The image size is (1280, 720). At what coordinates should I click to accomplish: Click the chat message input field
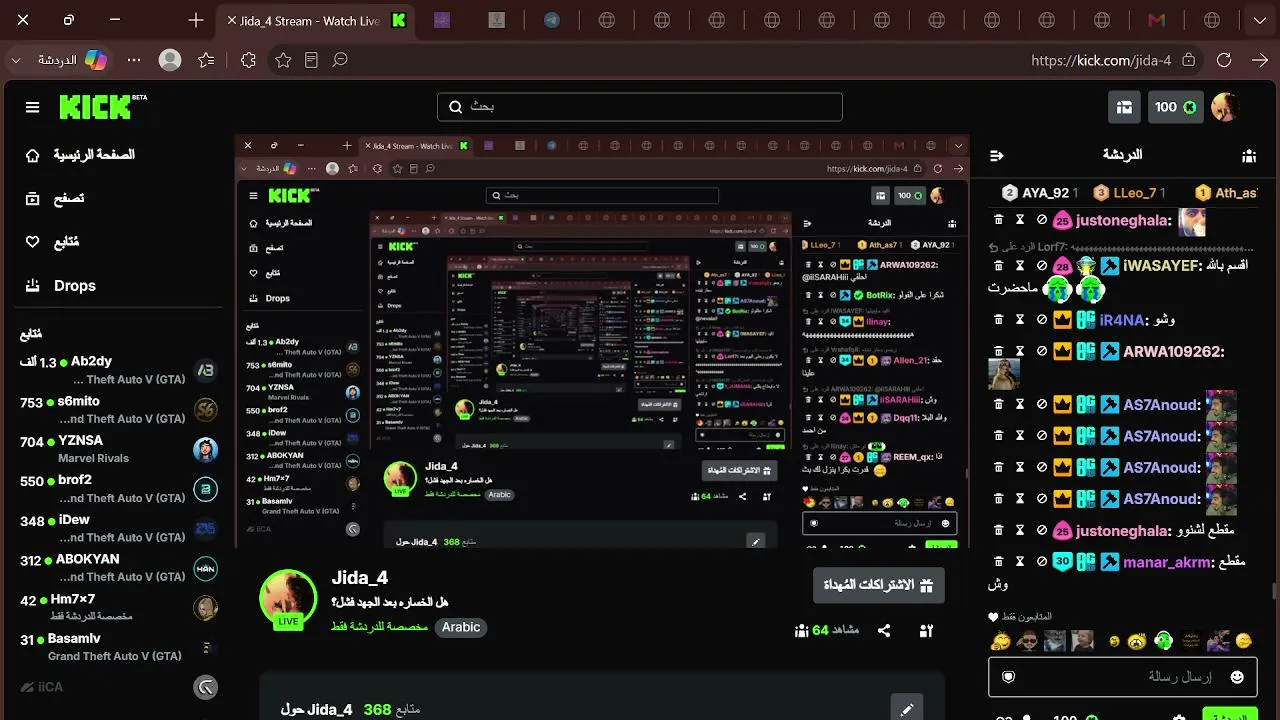pyautogui.click(x=1123, y=677)
